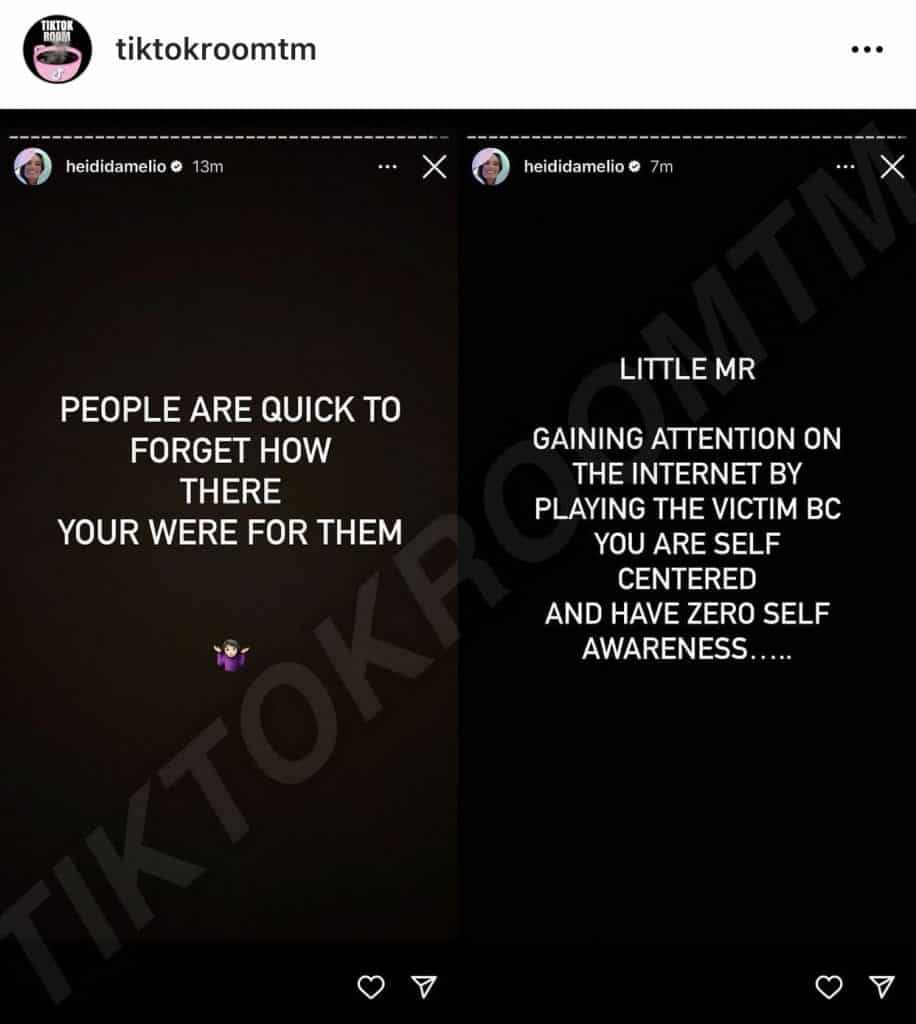Close the 7m story

[892, 167]
